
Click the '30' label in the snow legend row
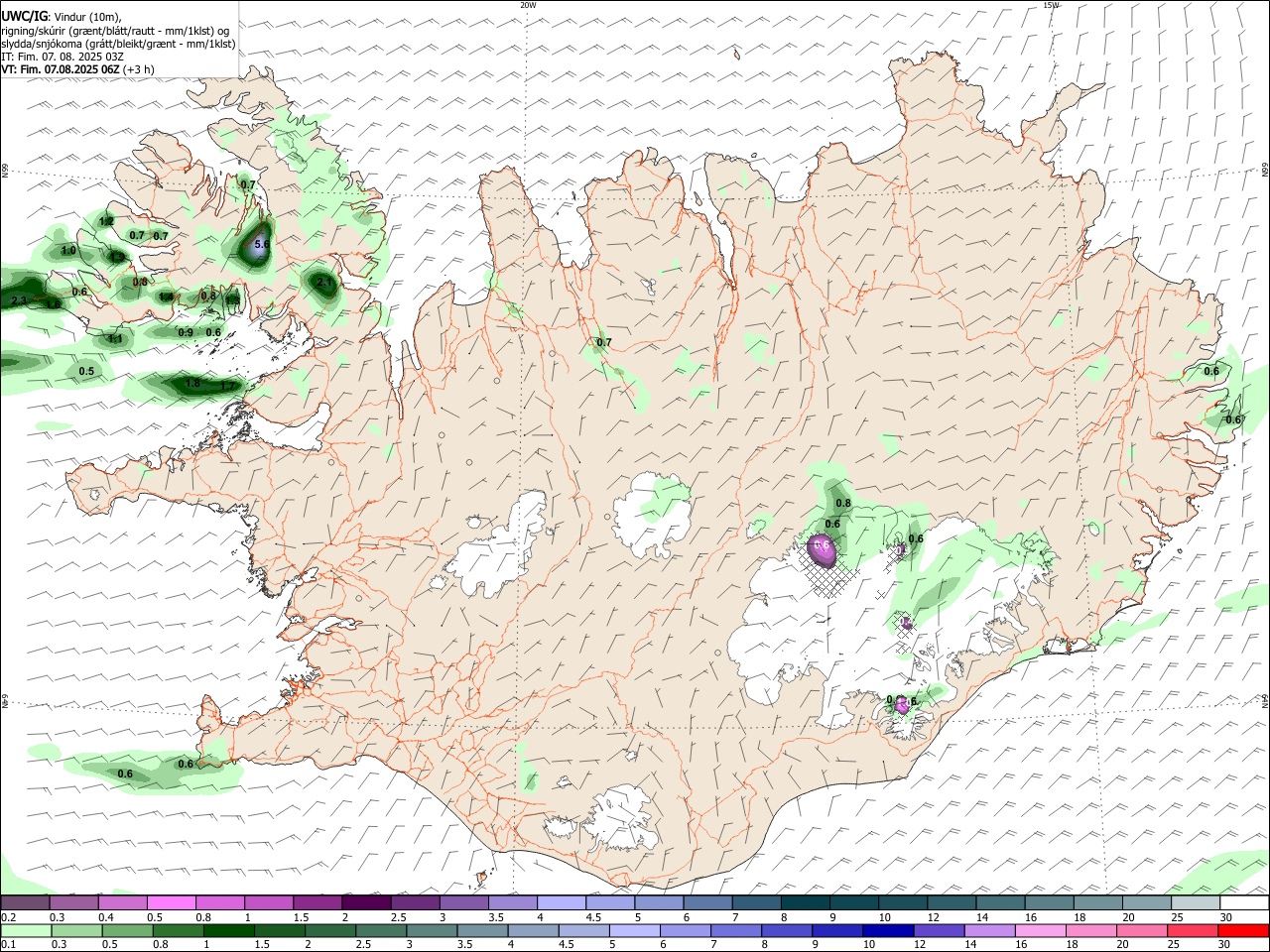coord(1226,917)
